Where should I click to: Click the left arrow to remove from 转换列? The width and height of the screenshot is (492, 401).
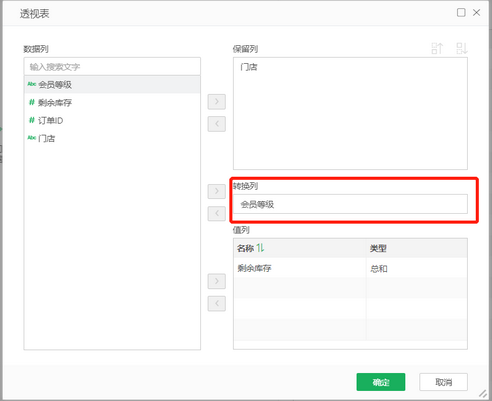point(217,213)
